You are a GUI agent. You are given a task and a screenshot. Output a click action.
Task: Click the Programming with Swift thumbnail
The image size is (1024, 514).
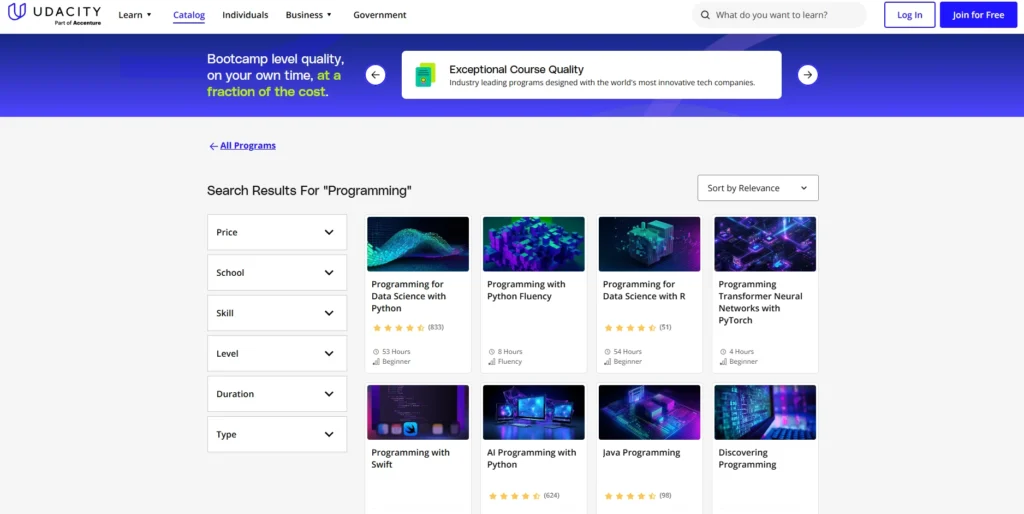point(418,412)
